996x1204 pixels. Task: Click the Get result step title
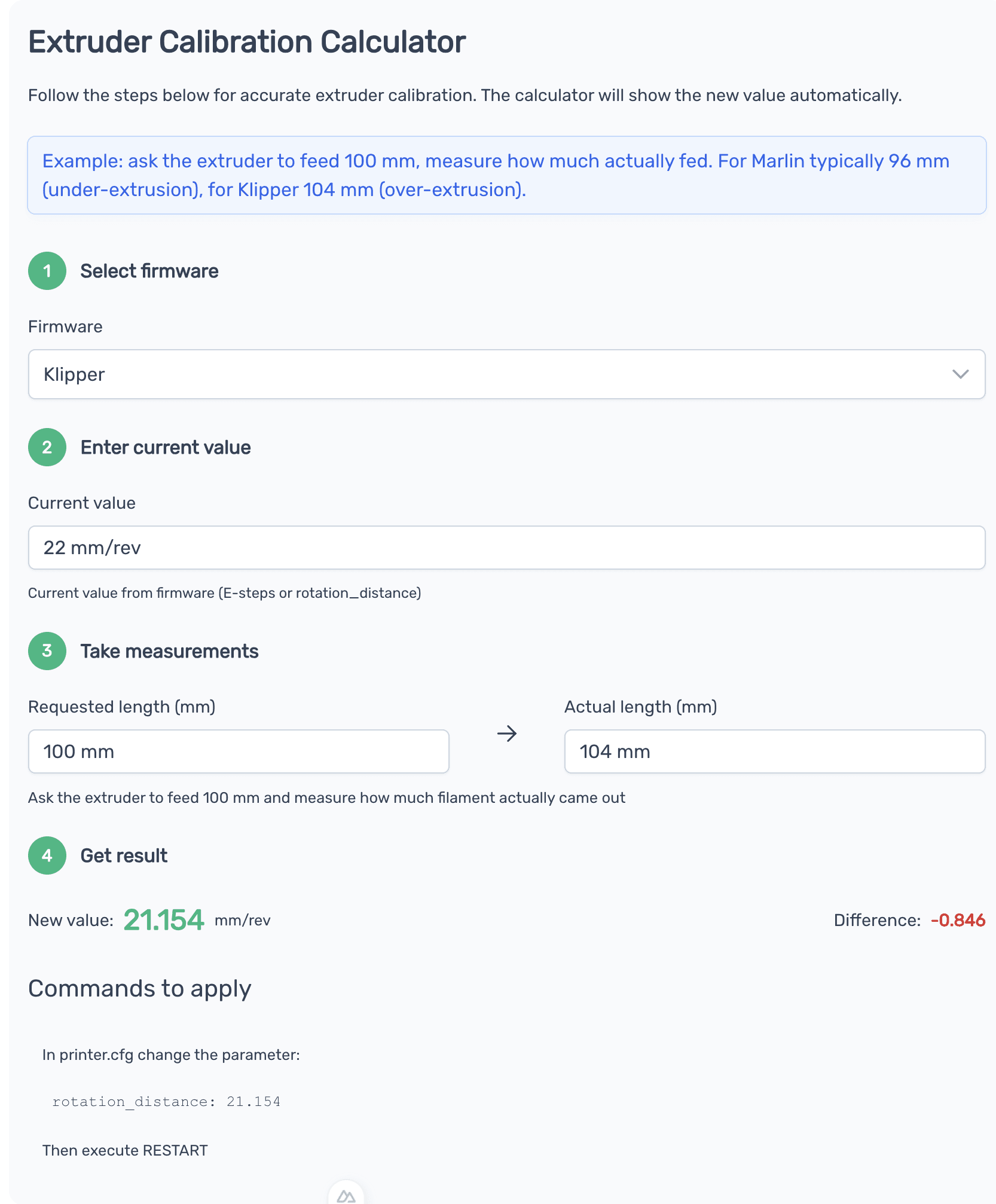[x=124, y=855]
